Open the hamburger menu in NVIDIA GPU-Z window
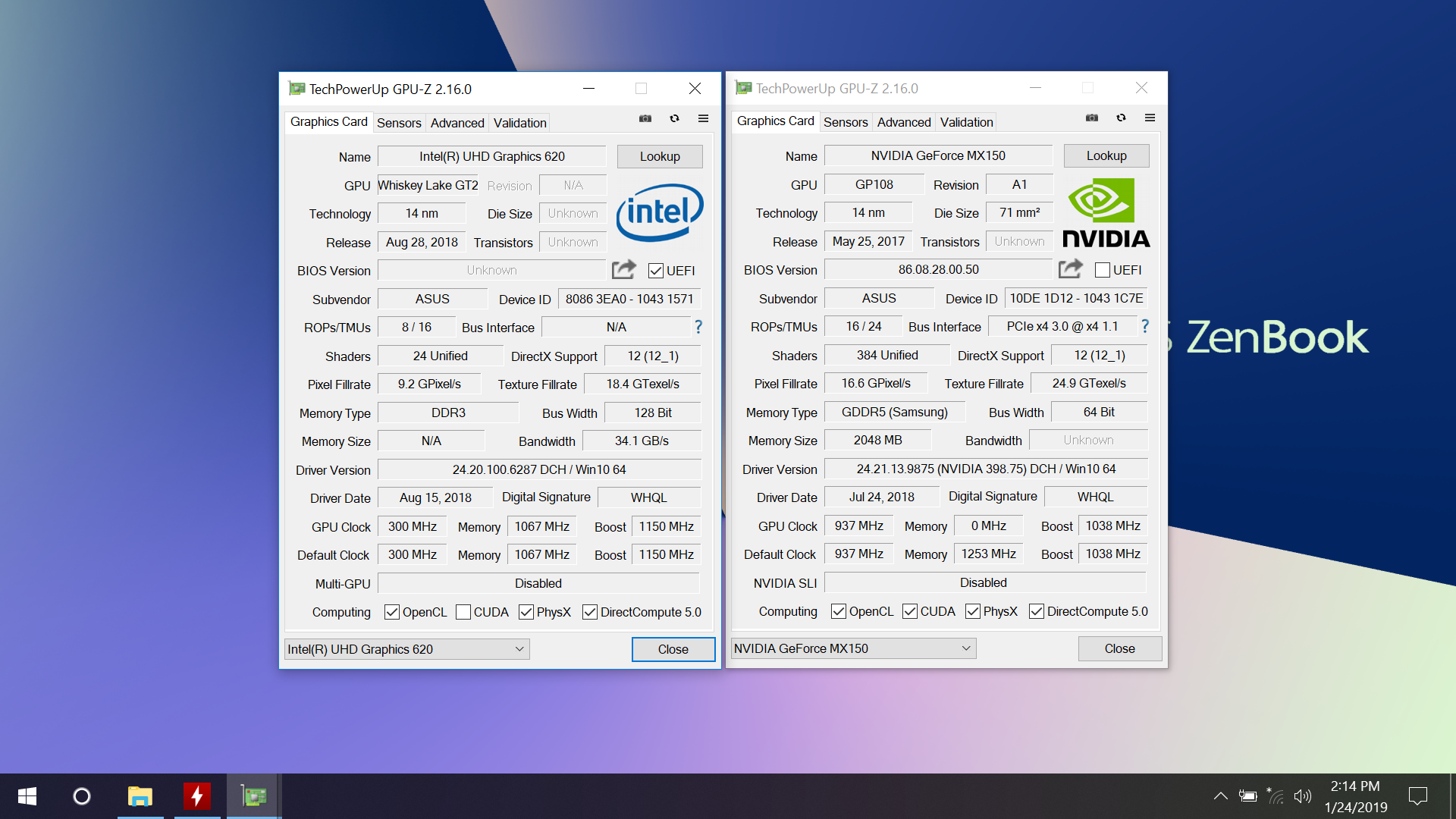 pos(1150,118)
